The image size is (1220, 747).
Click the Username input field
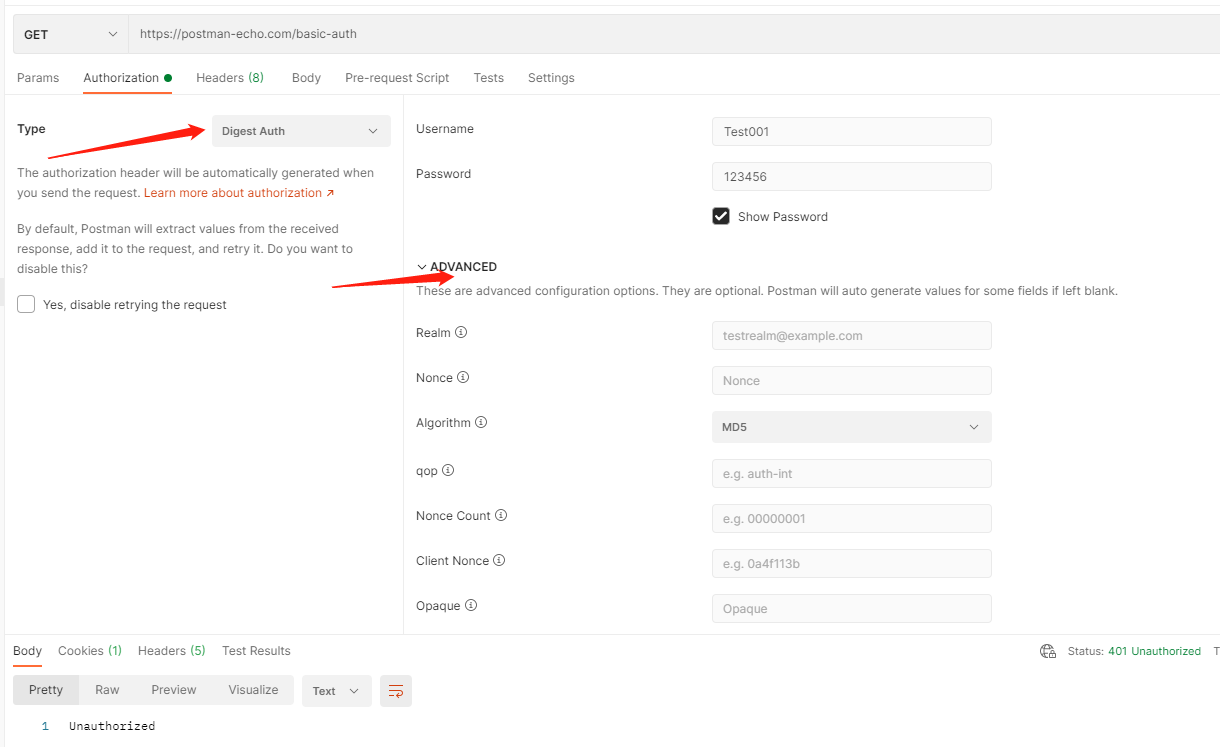coord(851,131)
